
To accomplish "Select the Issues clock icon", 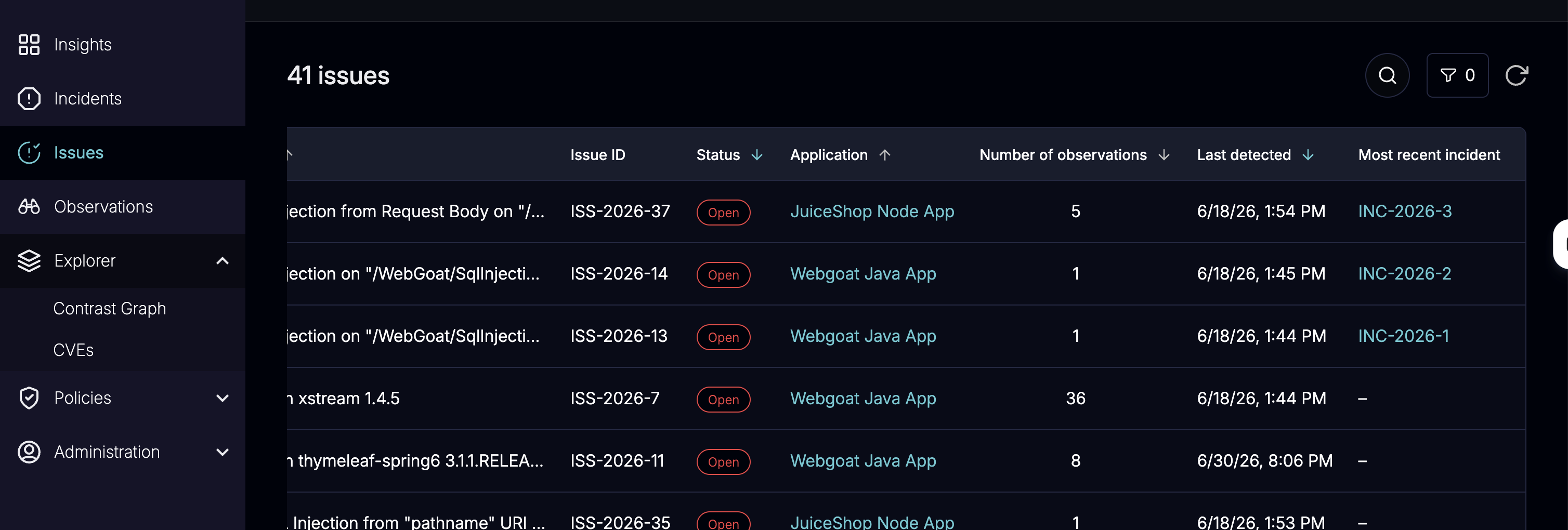I will point(29,153).
